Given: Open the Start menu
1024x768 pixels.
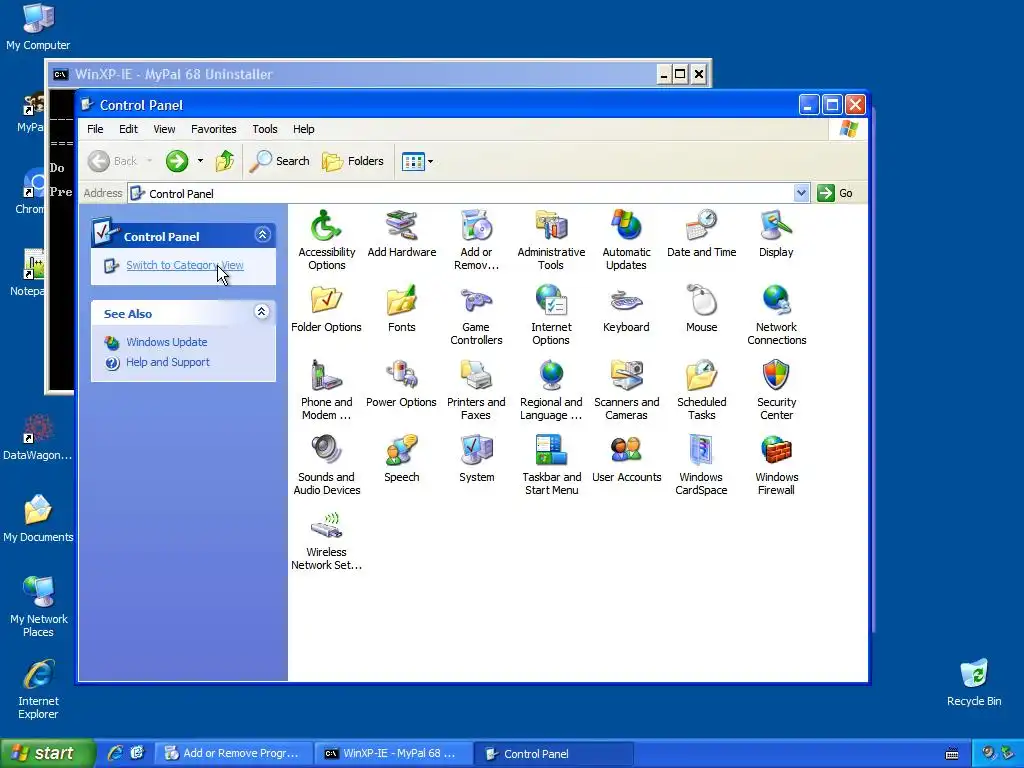Looking at the screenshot, I should 48,753.
